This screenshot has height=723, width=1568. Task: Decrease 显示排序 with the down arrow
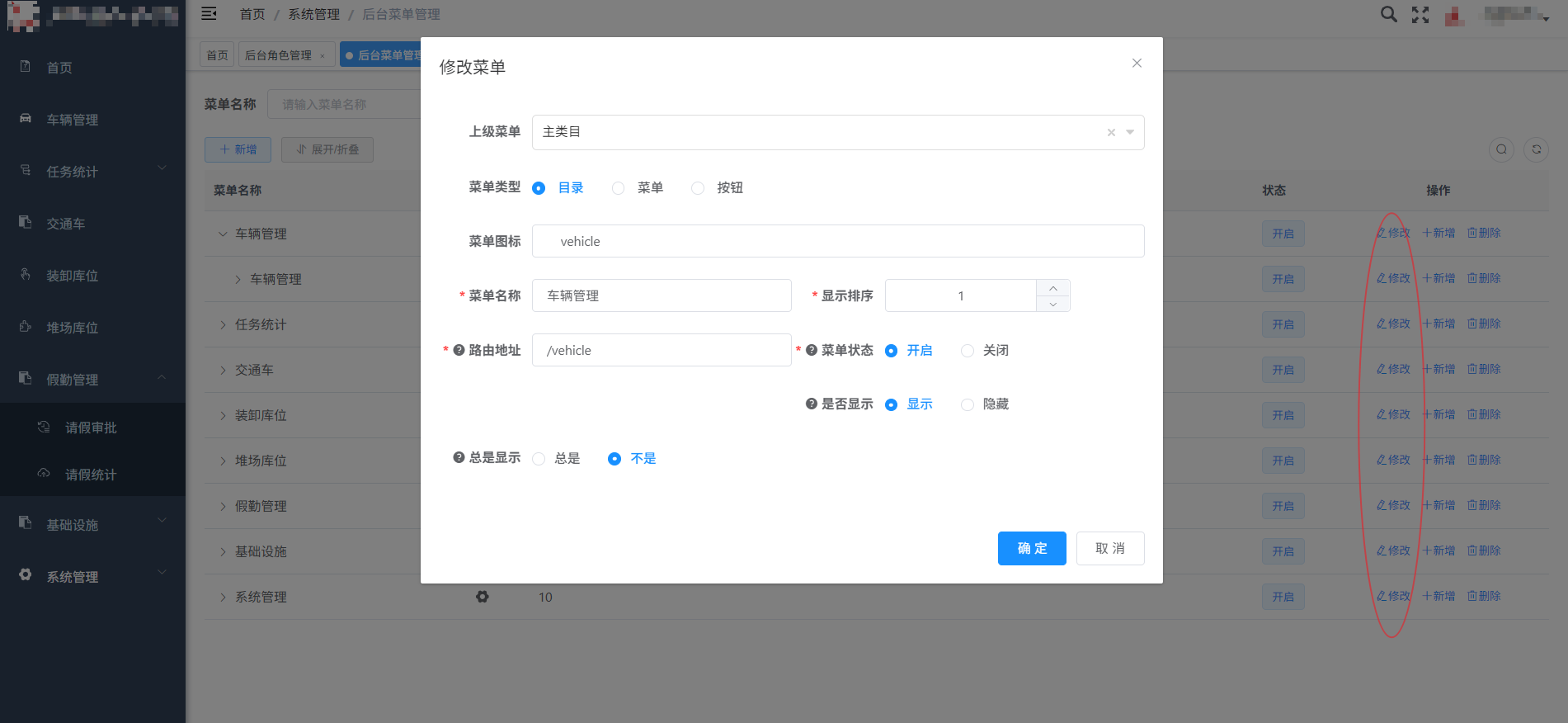(x=1052, y=304)
